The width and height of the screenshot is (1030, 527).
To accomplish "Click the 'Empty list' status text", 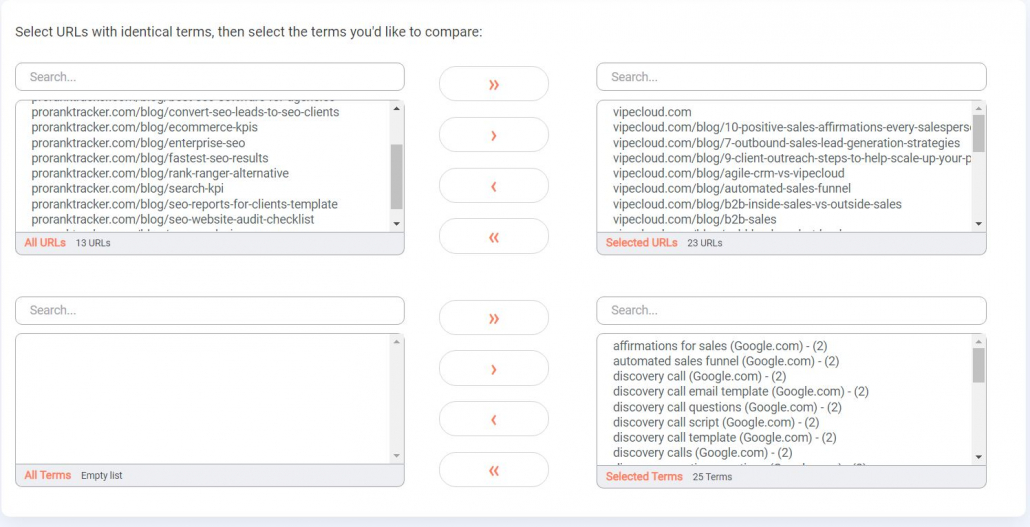I will (101, 476).
